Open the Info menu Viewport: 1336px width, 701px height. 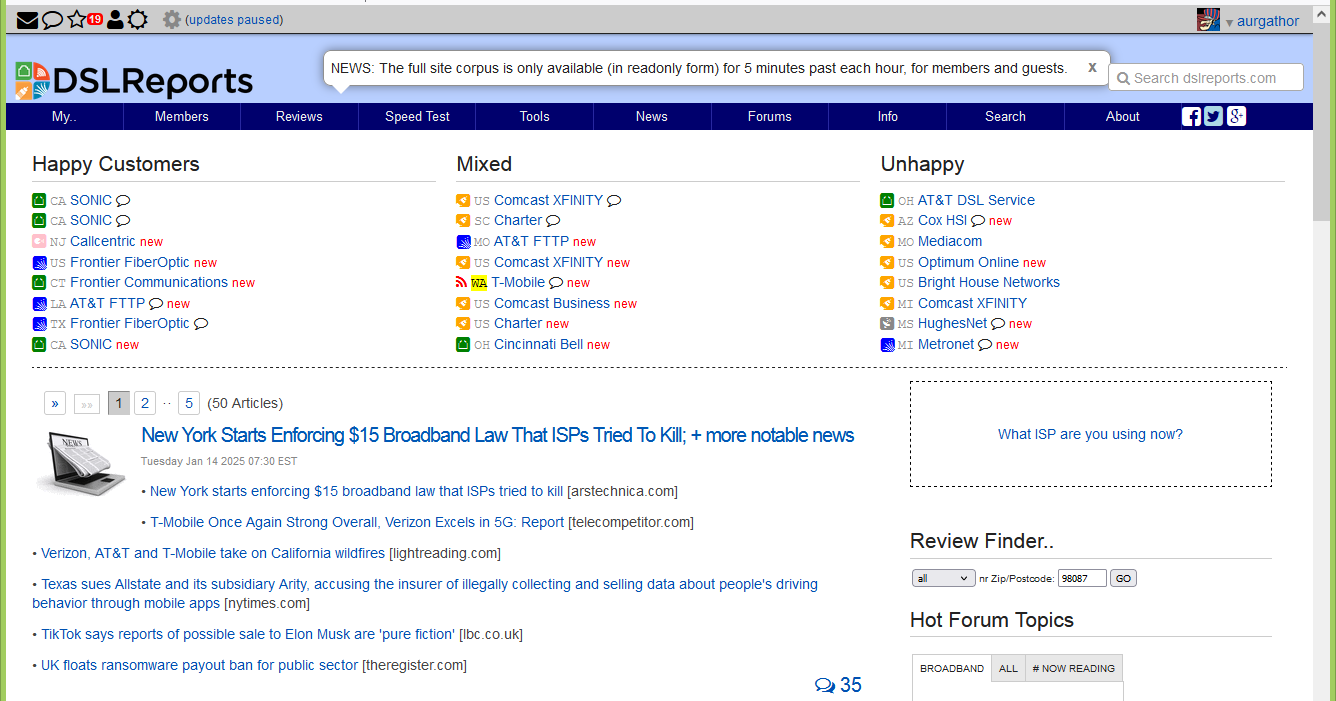[x=888, y=116]
